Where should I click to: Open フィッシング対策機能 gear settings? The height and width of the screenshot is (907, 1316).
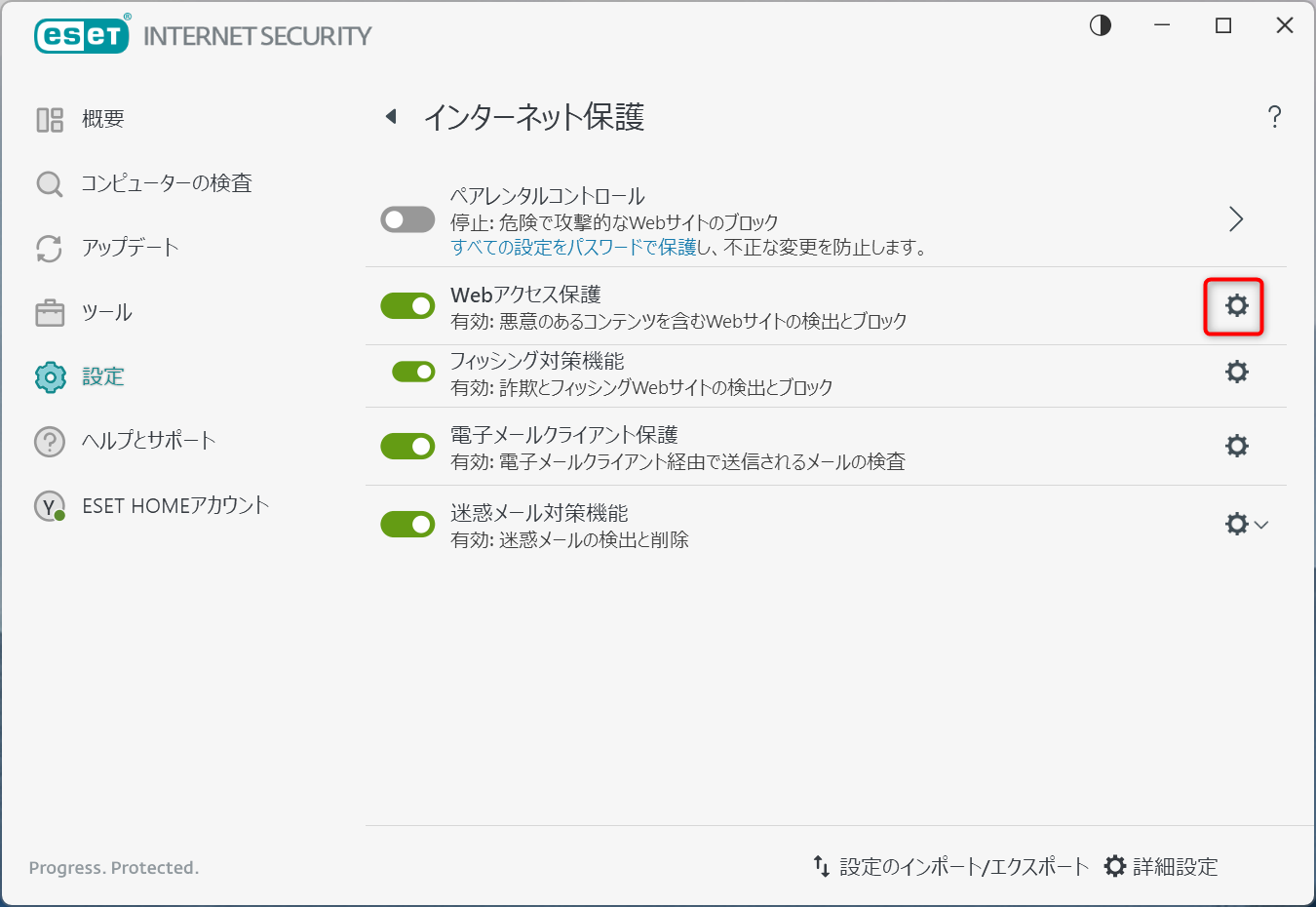tap(1236, 372)
